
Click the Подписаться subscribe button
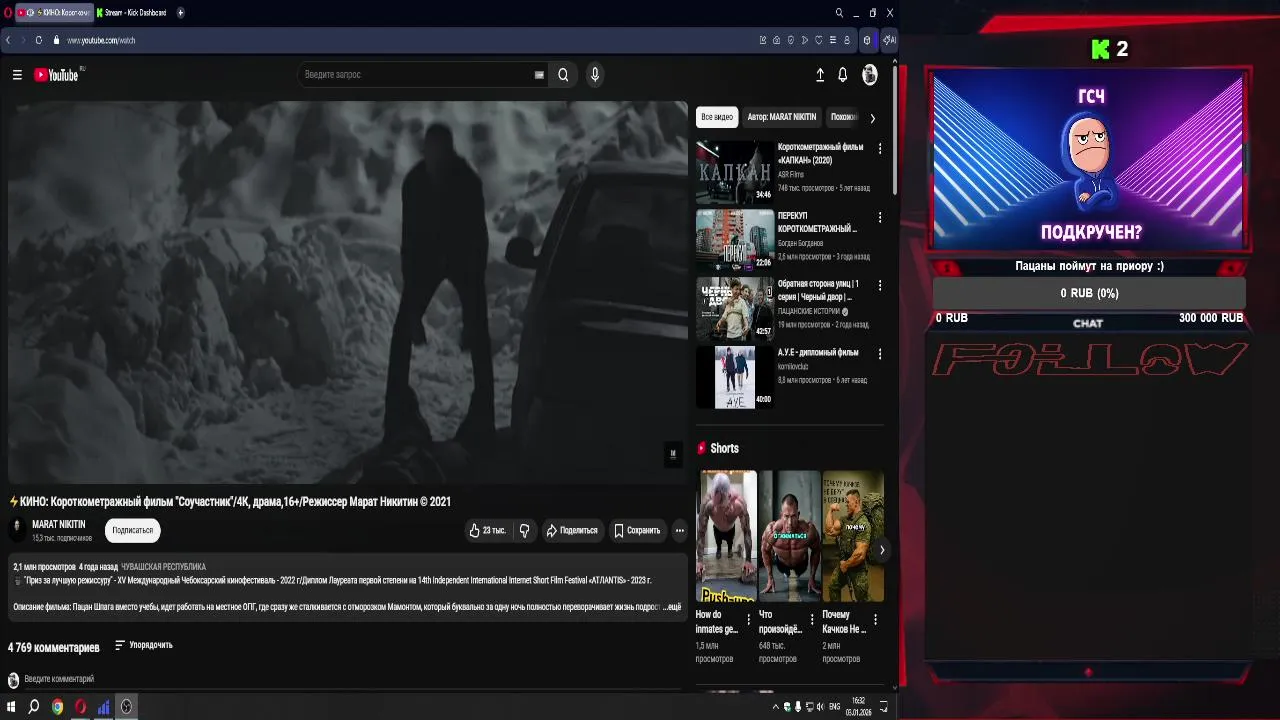[133, 530]
